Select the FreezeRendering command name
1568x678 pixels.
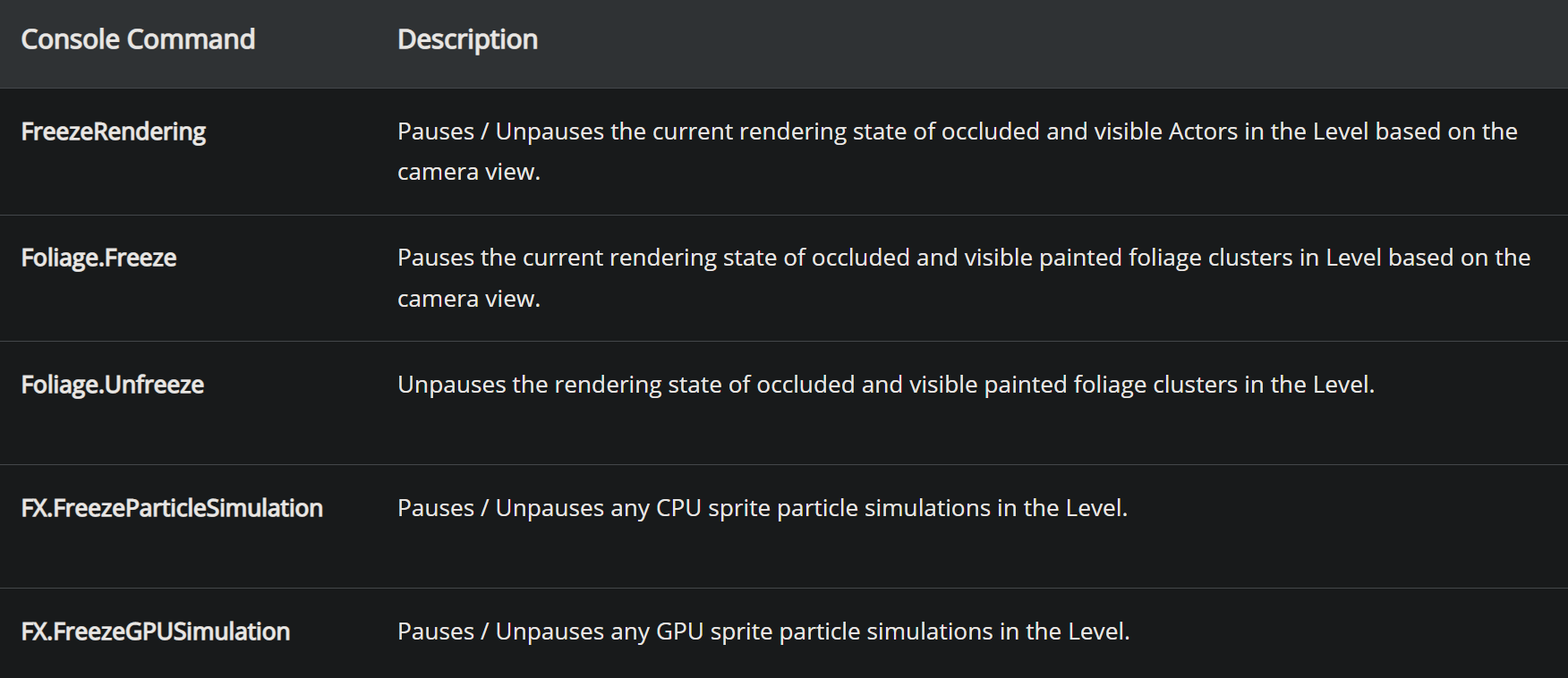tap(114, 131)
